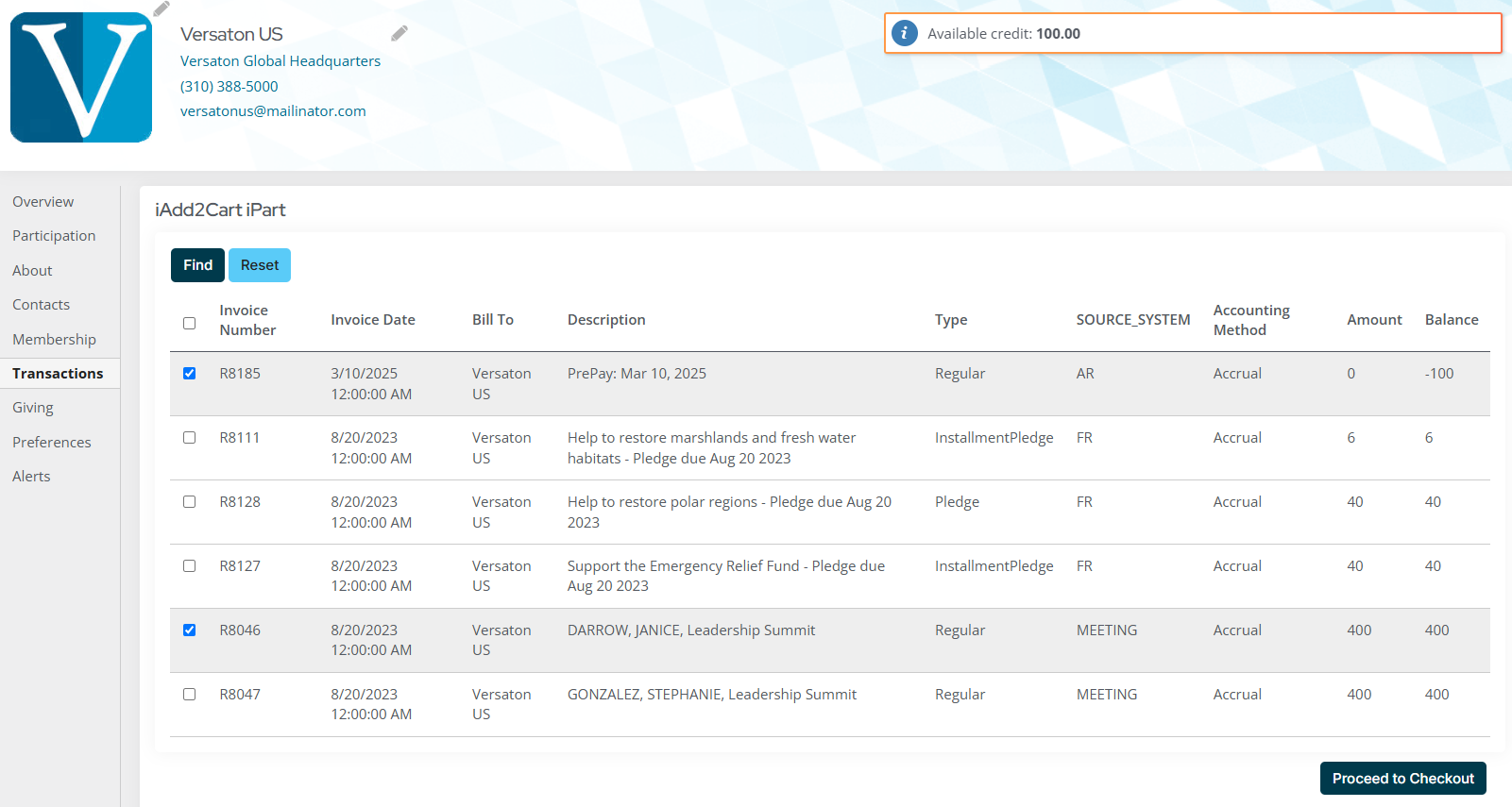
Task: Toggle the select-all checkbox in table header
Action: [x=190, y=323]
